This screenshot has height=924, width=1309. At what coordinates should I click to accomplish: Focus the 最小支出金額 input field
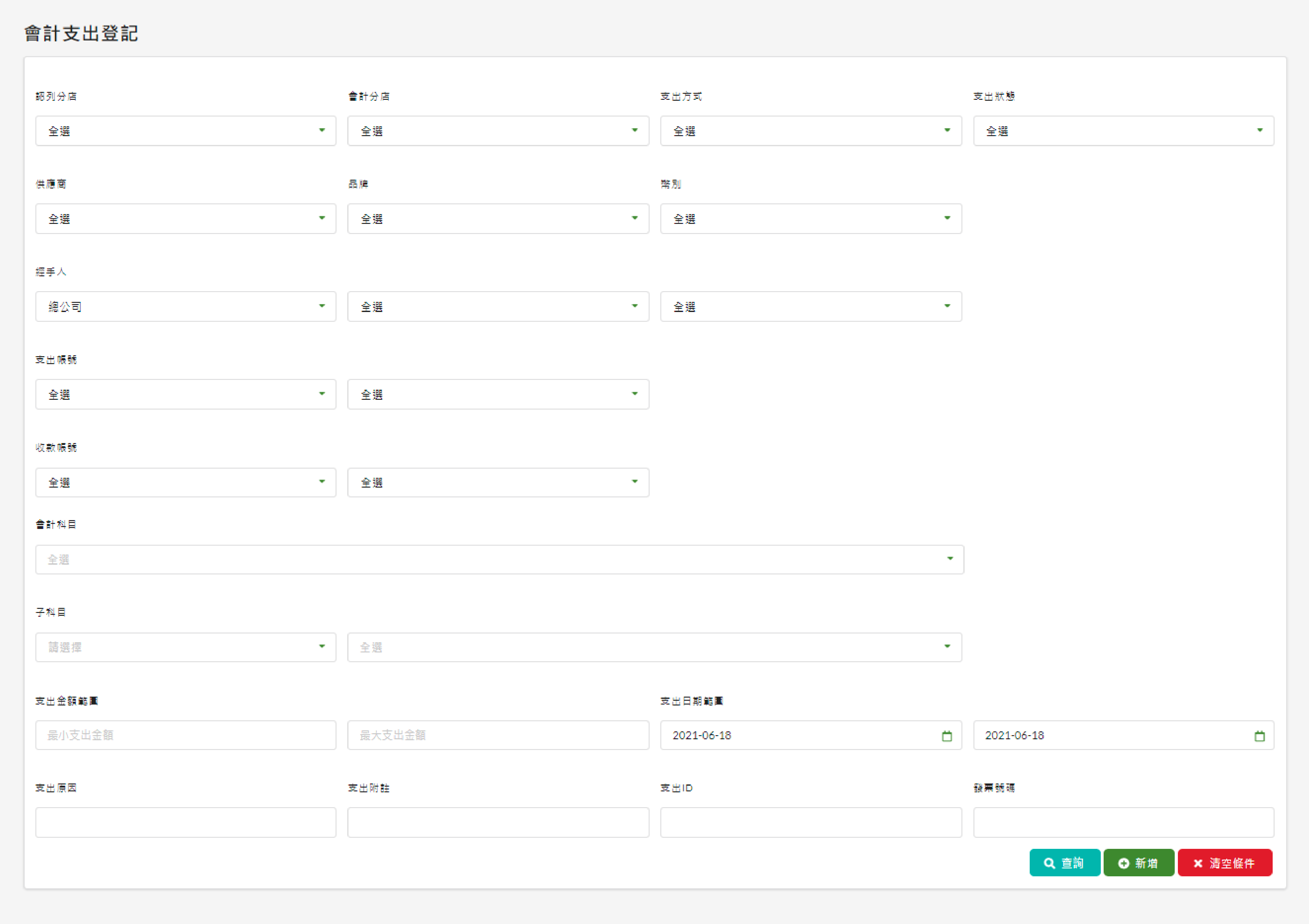(186, 735)
